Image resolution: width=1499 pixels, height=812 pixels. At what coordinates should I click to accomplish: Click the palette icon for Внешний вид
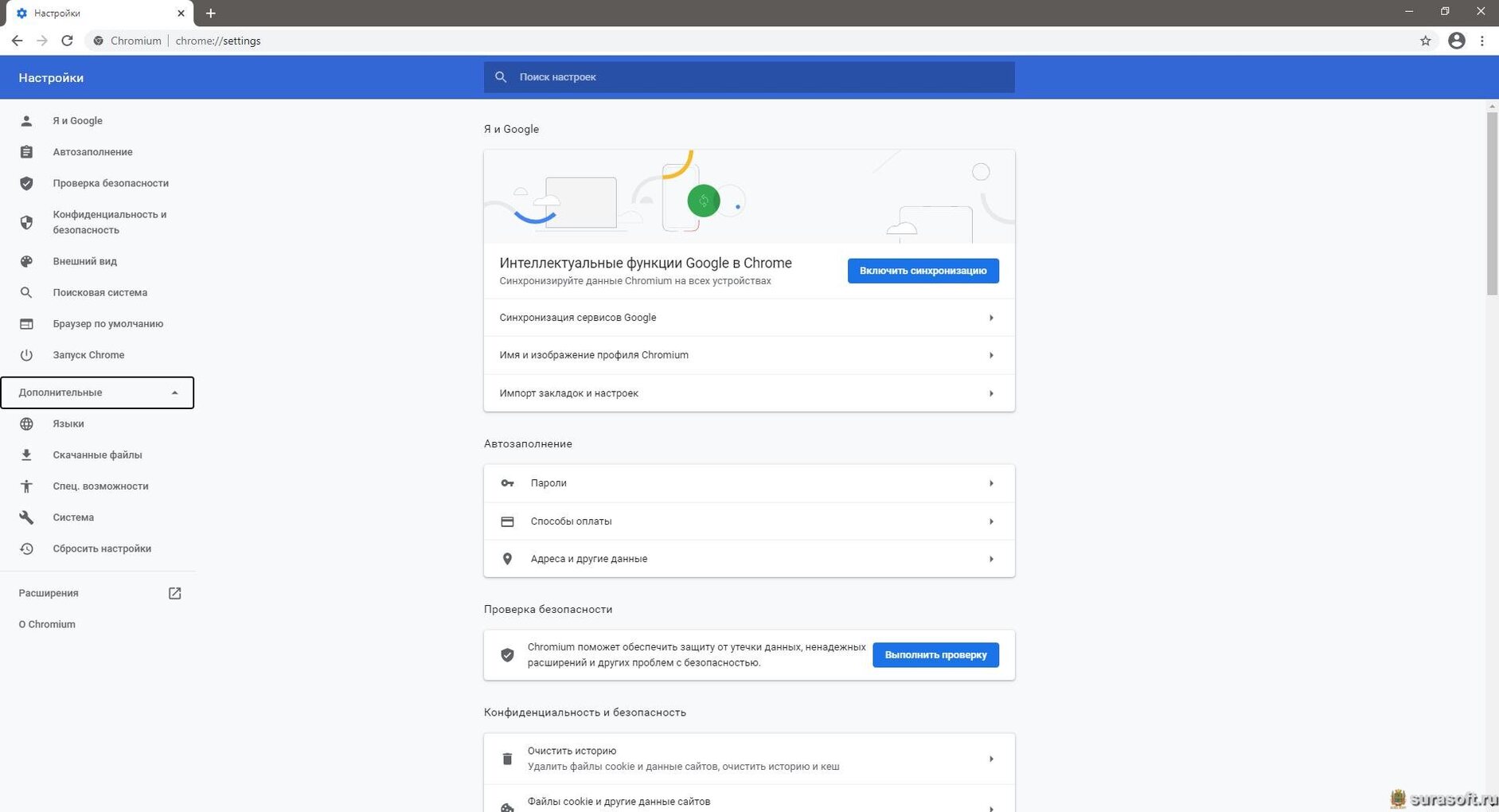(x=26, y=261)
